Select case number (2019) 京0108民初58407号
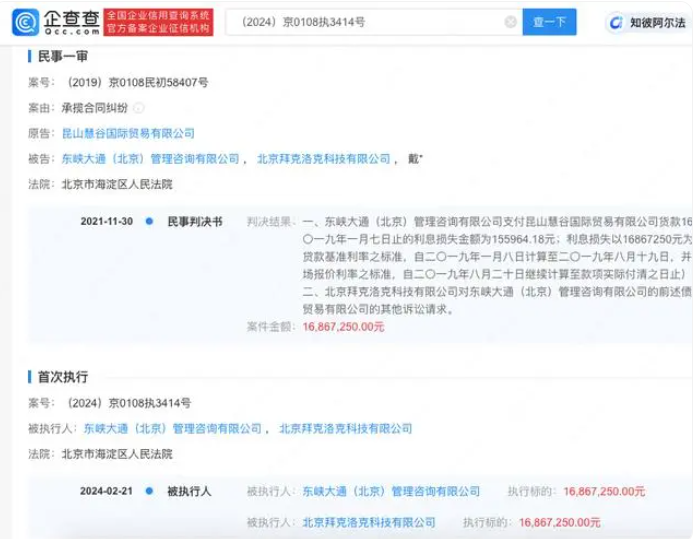695x539 pixels. pyautogui.click(x=137, y=82)
